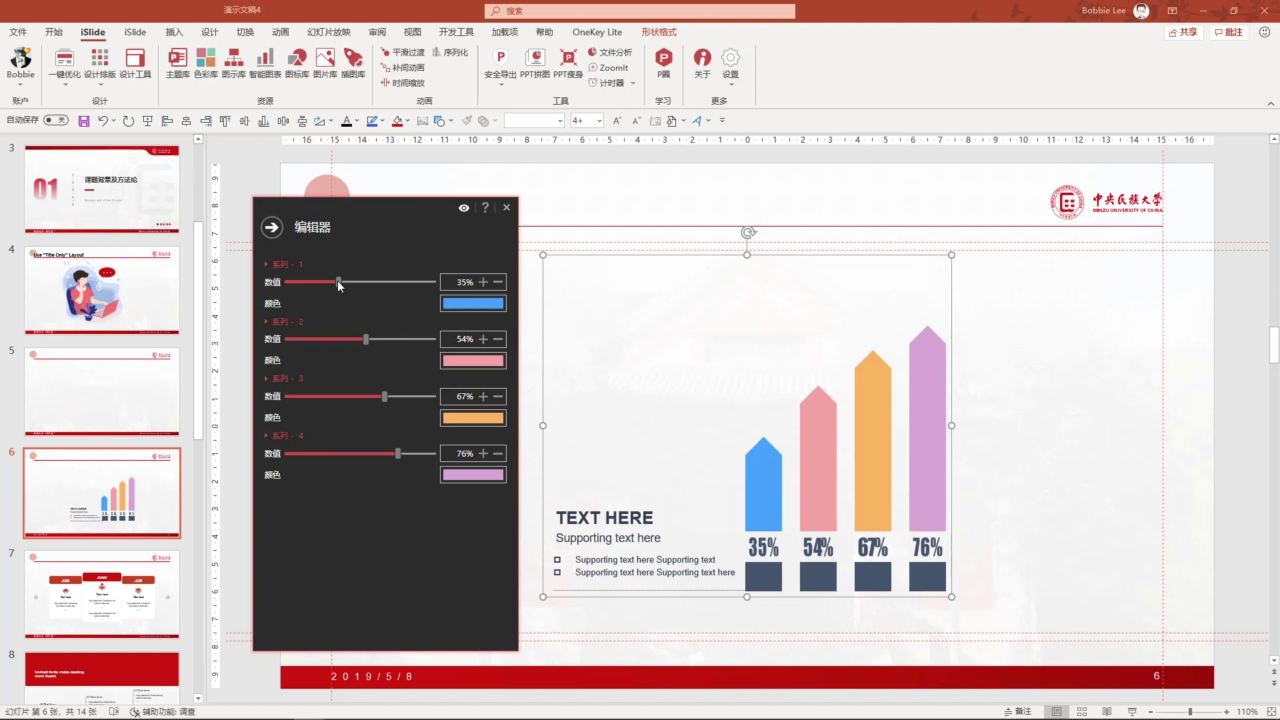Decrease series 1 value with minus button
The width and height of the screenshot is (1280, 720).
click(498, 282)
